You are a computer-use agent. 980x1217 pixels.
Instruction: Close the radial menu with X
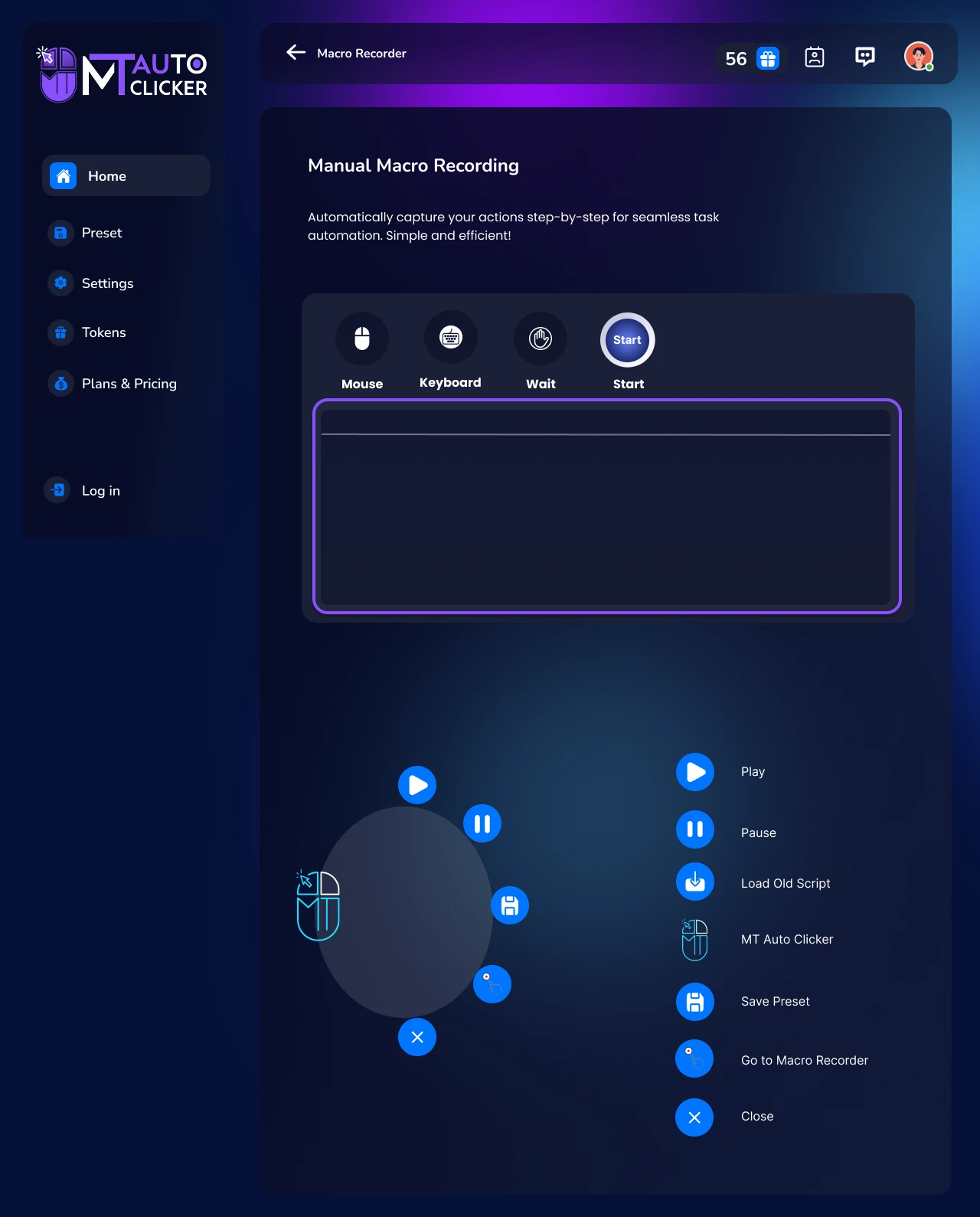point(417,1037)
